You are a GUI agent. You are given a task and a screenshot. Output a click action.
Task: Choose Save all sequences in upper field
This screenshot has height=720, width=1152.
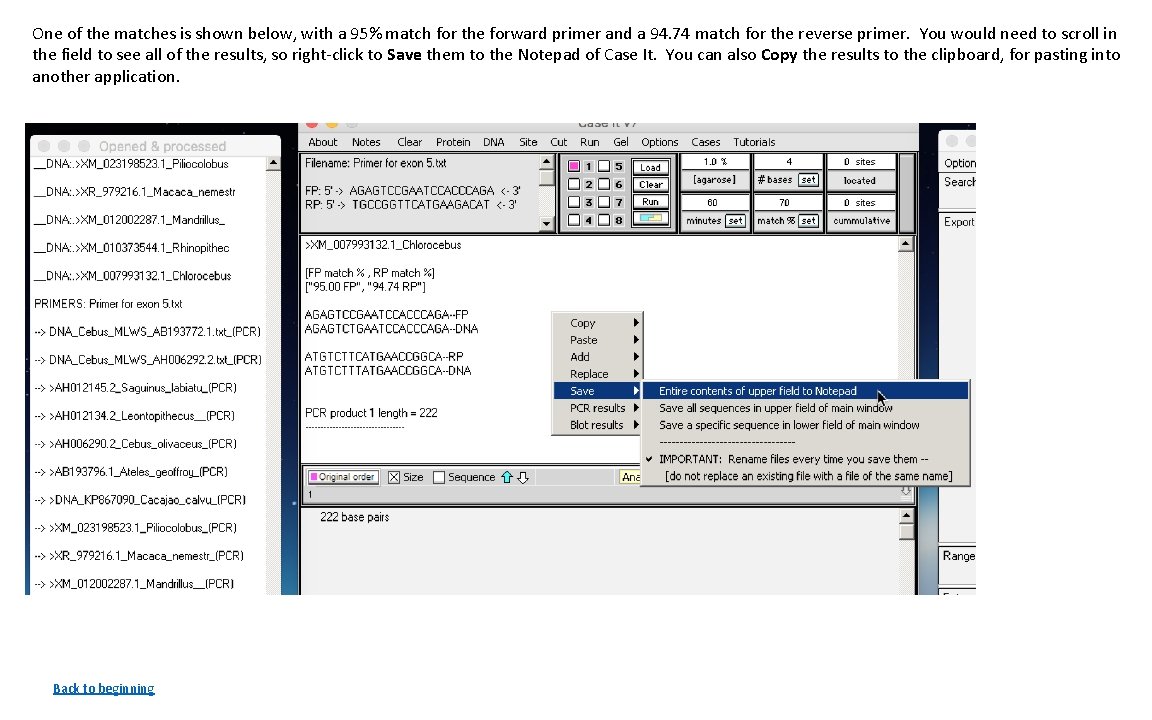pyautogui.click(x=805, y=408)
